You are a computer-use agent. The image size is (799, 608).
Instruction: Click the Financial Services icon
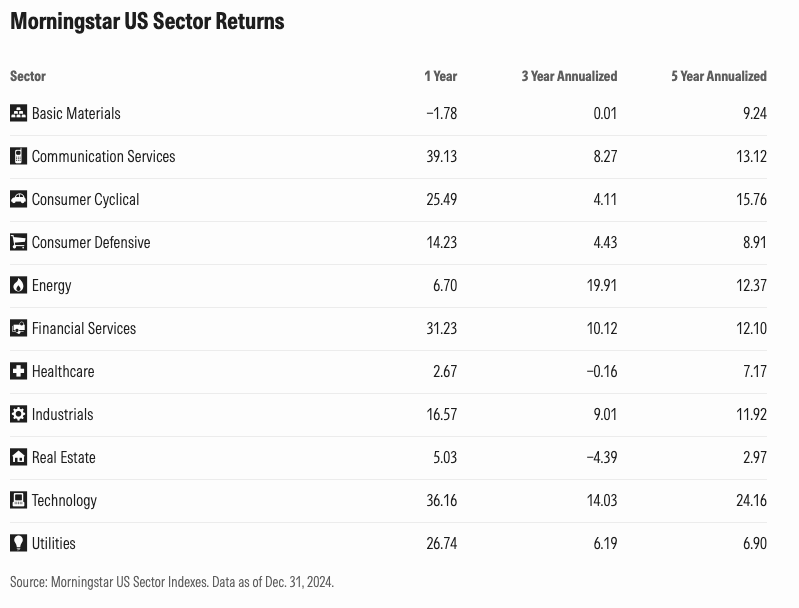point(18,328)
